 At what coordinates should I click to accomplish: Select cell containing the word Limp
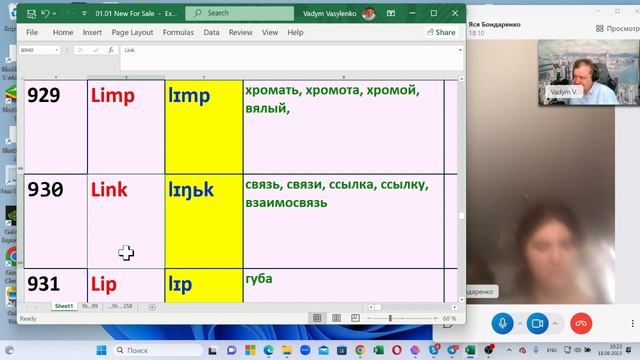pos(126,127)
